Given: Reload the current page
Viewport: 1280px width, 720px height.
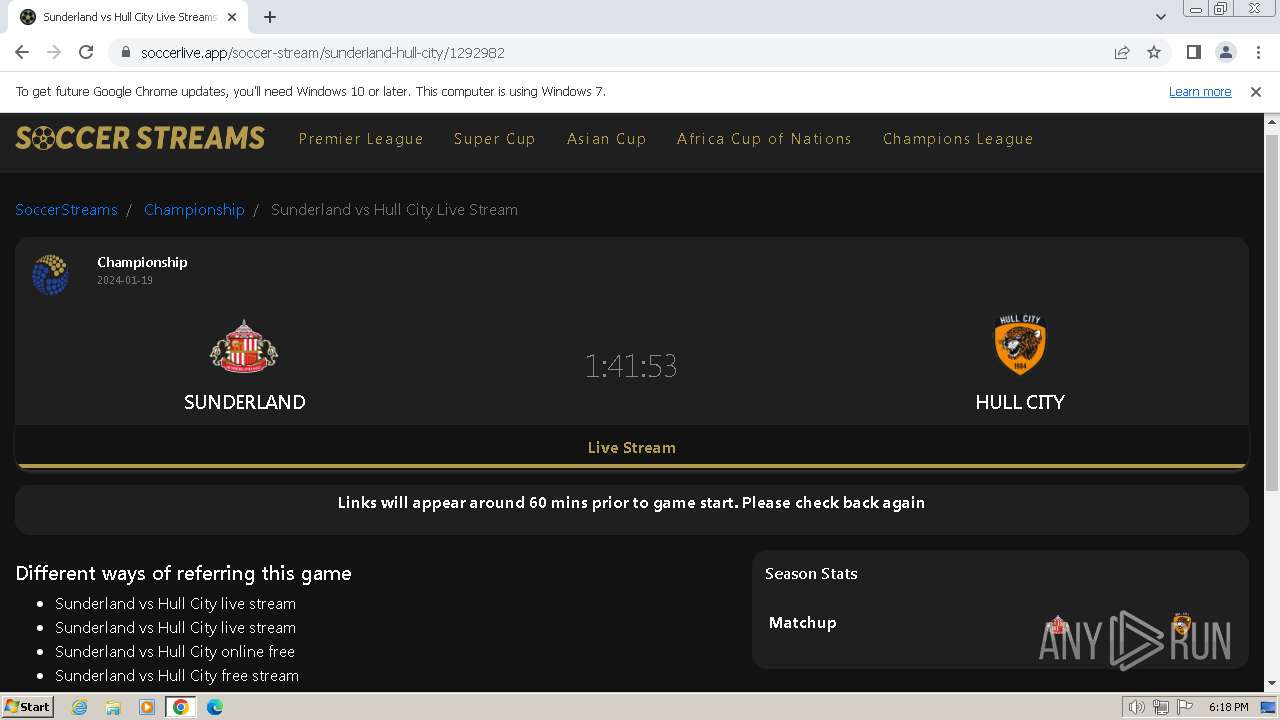Looking at the screenshot, I should click(86, 53).
